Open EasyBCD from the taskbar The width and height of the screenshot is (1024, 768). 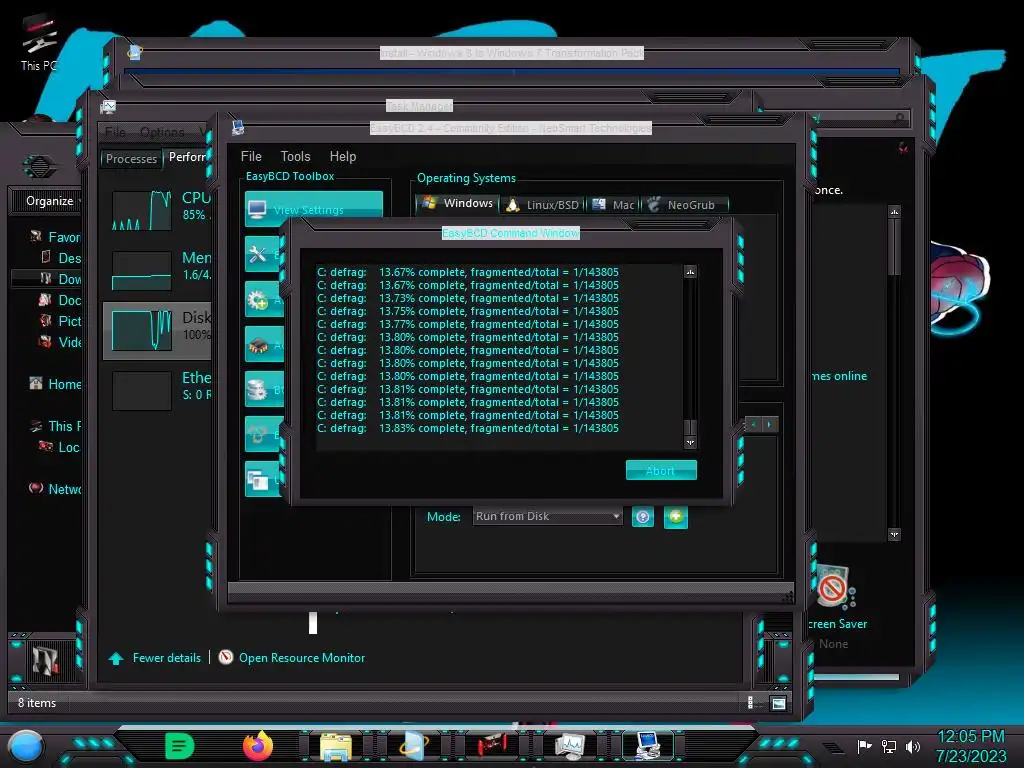tap(648, 746)
